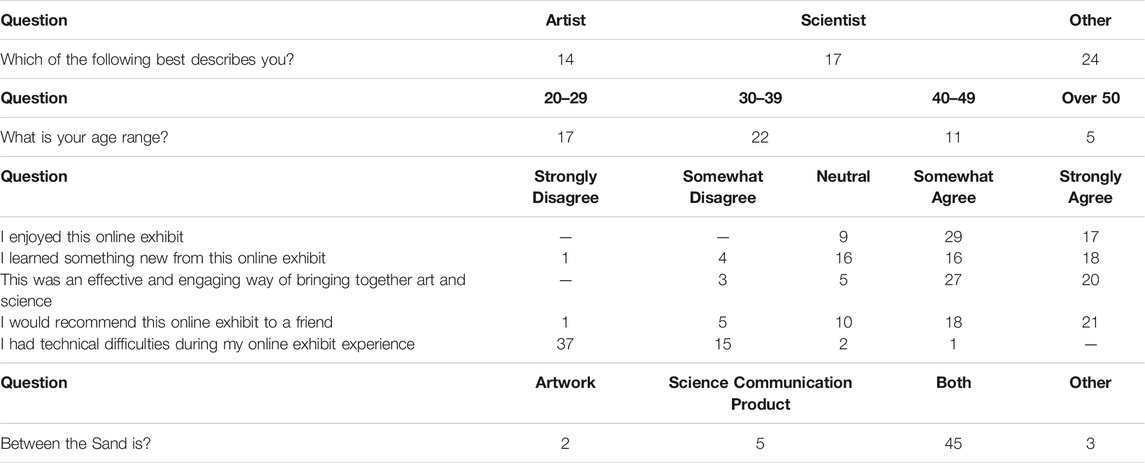Click the Over 50 column header
The image size is (1145, 463).
[x=1090, y=99]
